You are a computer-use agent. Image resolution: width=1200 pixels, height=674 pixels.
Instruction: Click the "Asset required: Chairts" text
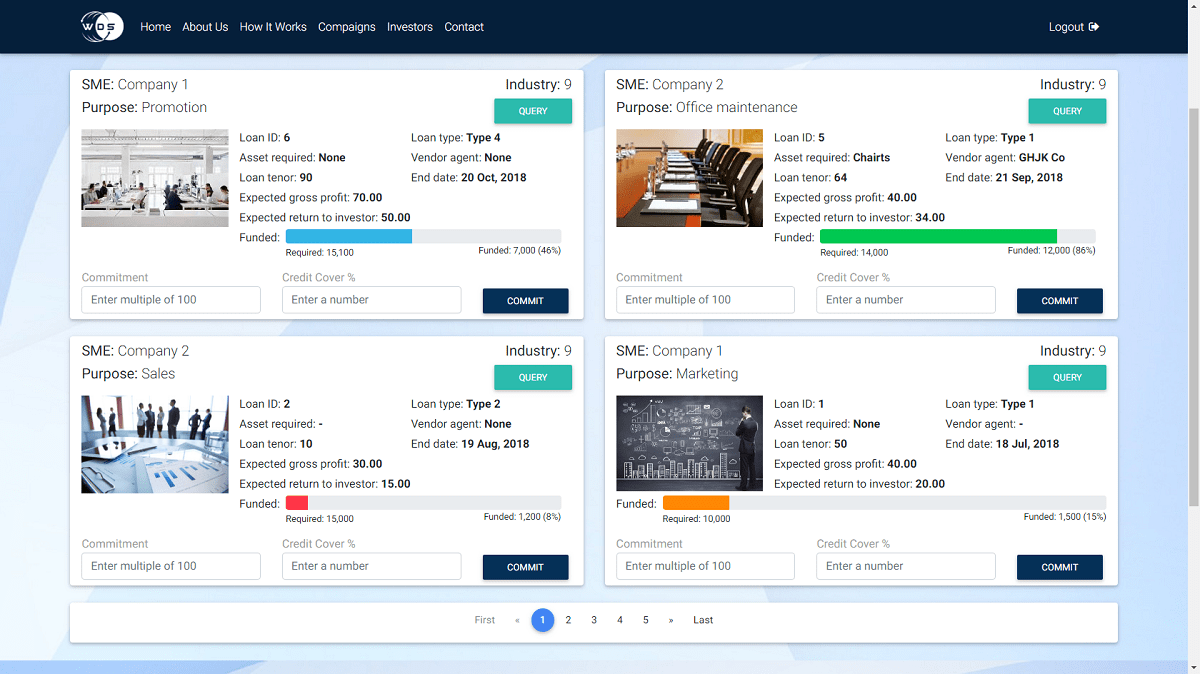(x=832, y=157)
